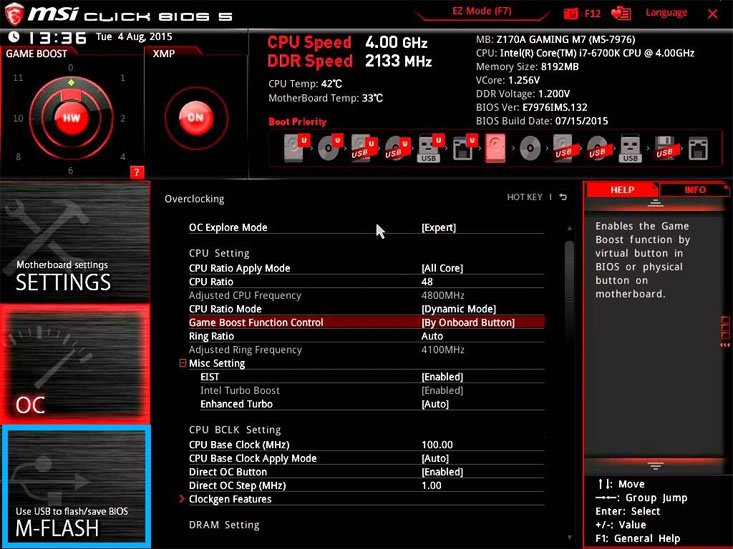Click the question mark help badge under Game Boost
Screen dimensions: 733x549
pos(137,172)
